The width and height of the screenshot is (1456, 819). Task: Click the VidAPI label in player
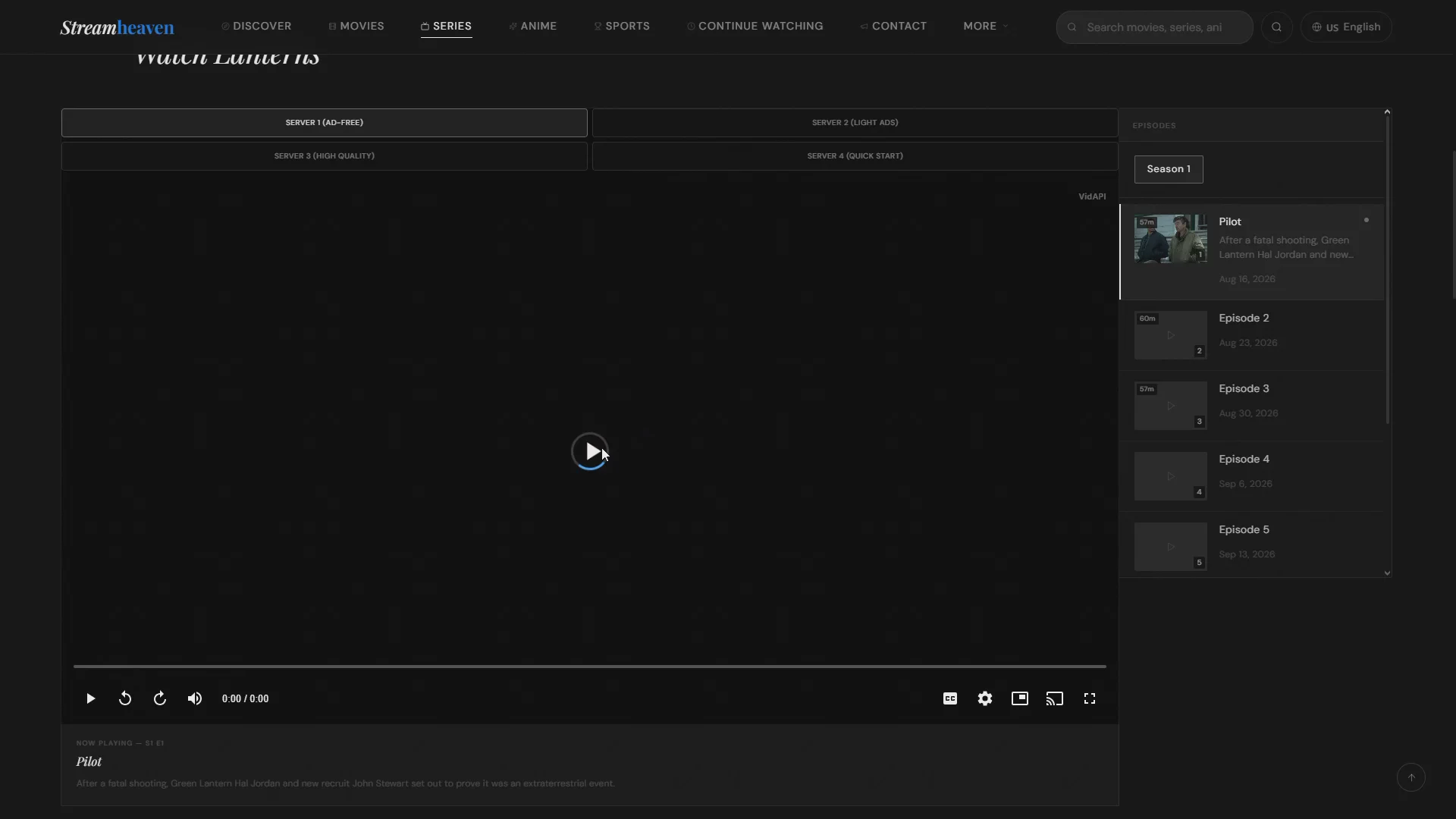pos(1092,196)
